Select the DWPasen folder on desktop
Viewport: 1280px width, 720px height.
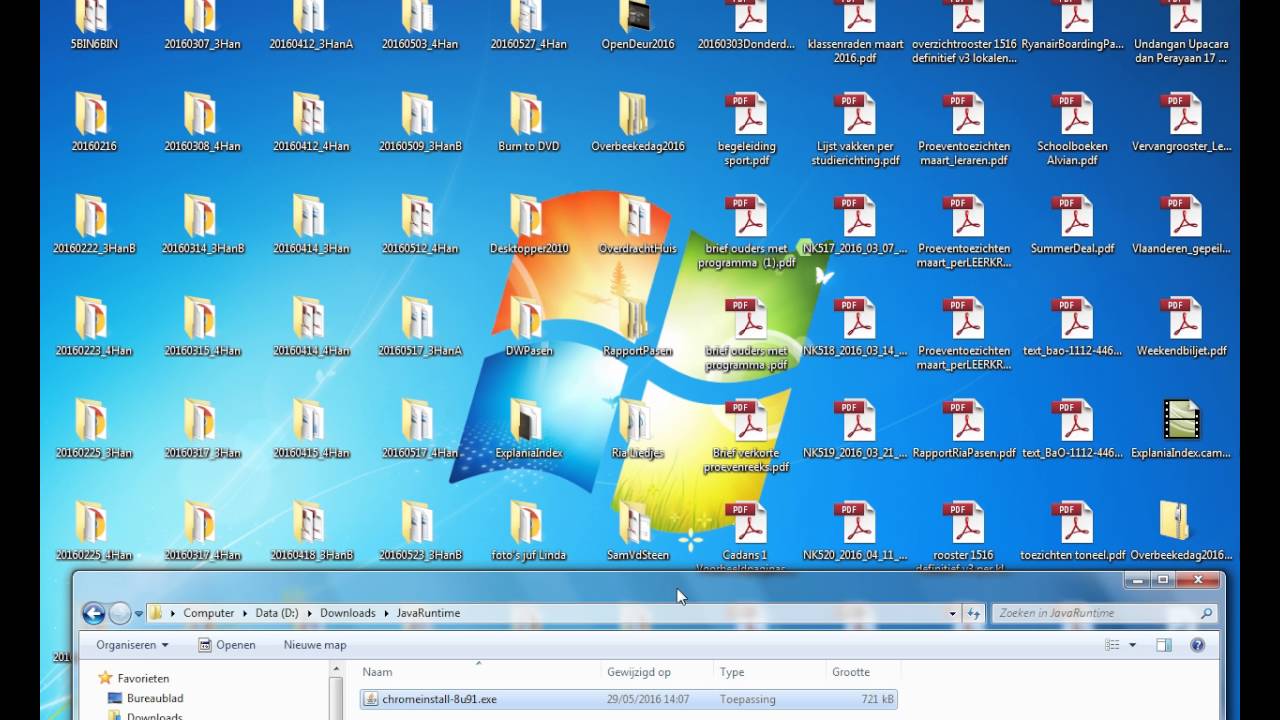(x=528, y=318)
